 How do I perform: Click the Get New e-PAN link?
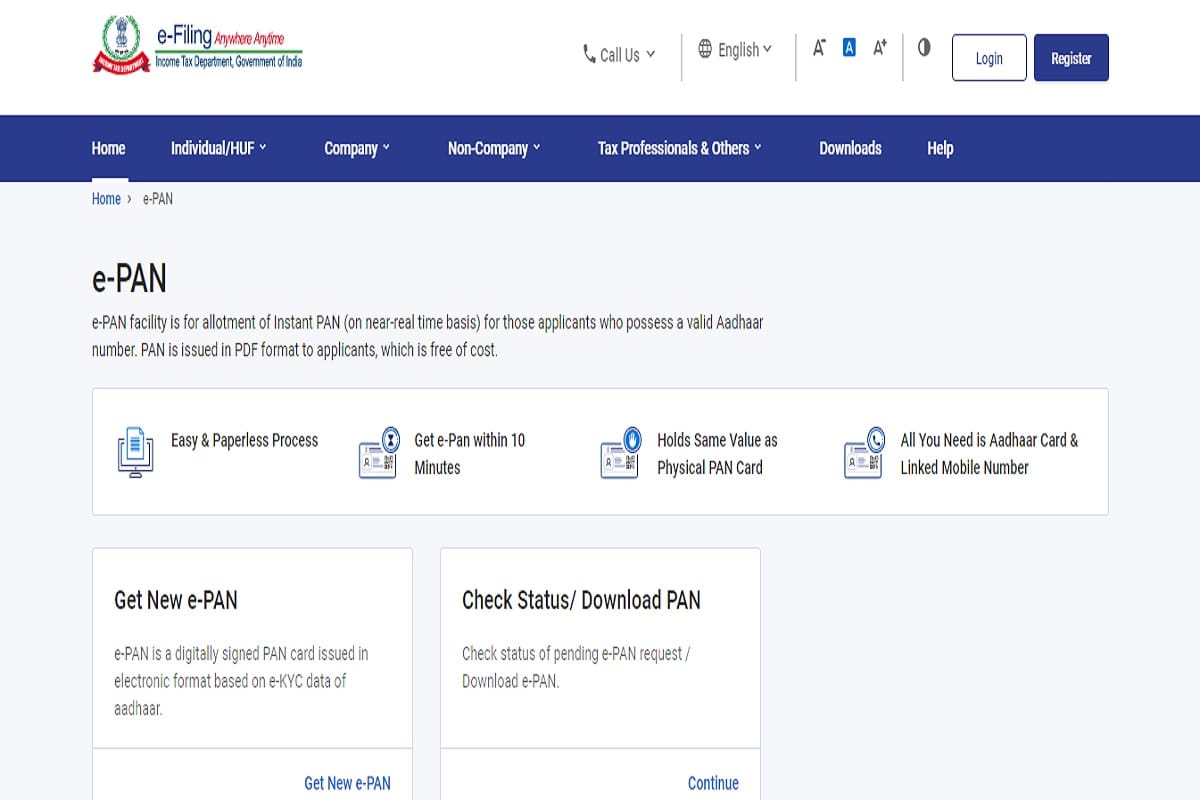(x=347, y=783)
